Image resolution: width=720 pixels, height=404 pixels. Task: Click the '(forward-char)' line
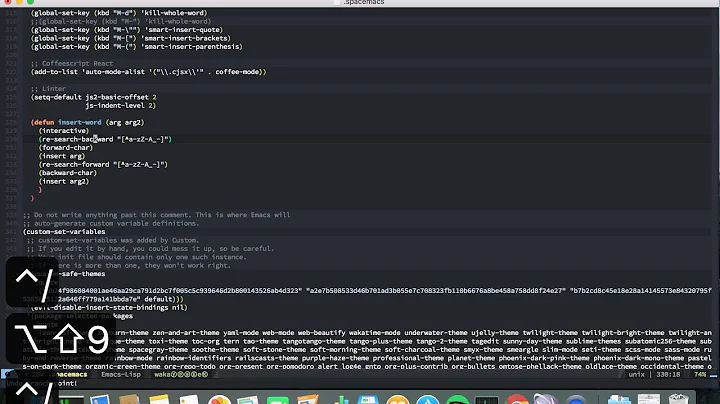click(x=66, y=147)
